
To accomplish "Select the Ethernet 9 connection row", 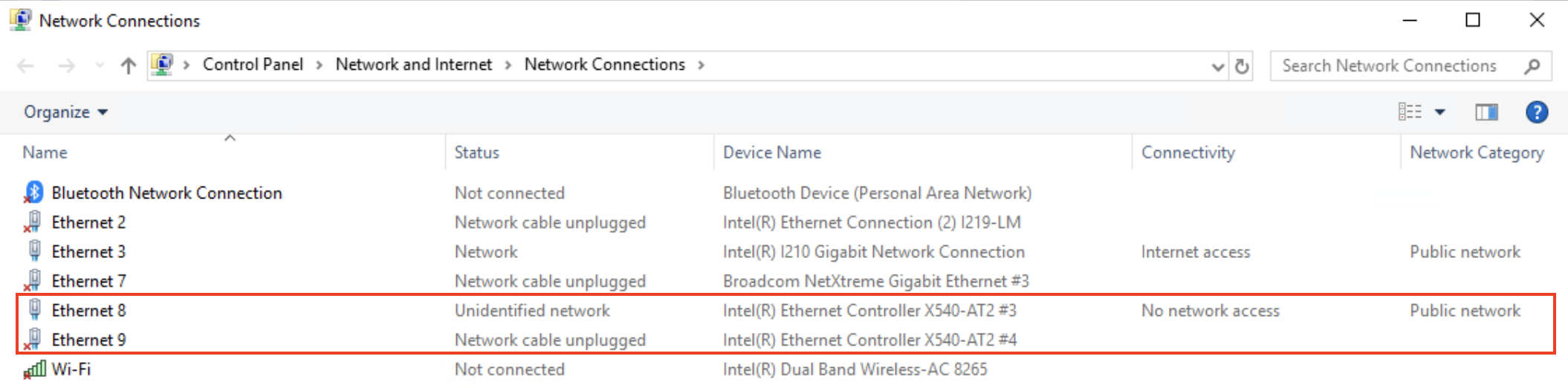I will [x=785, y=340].
